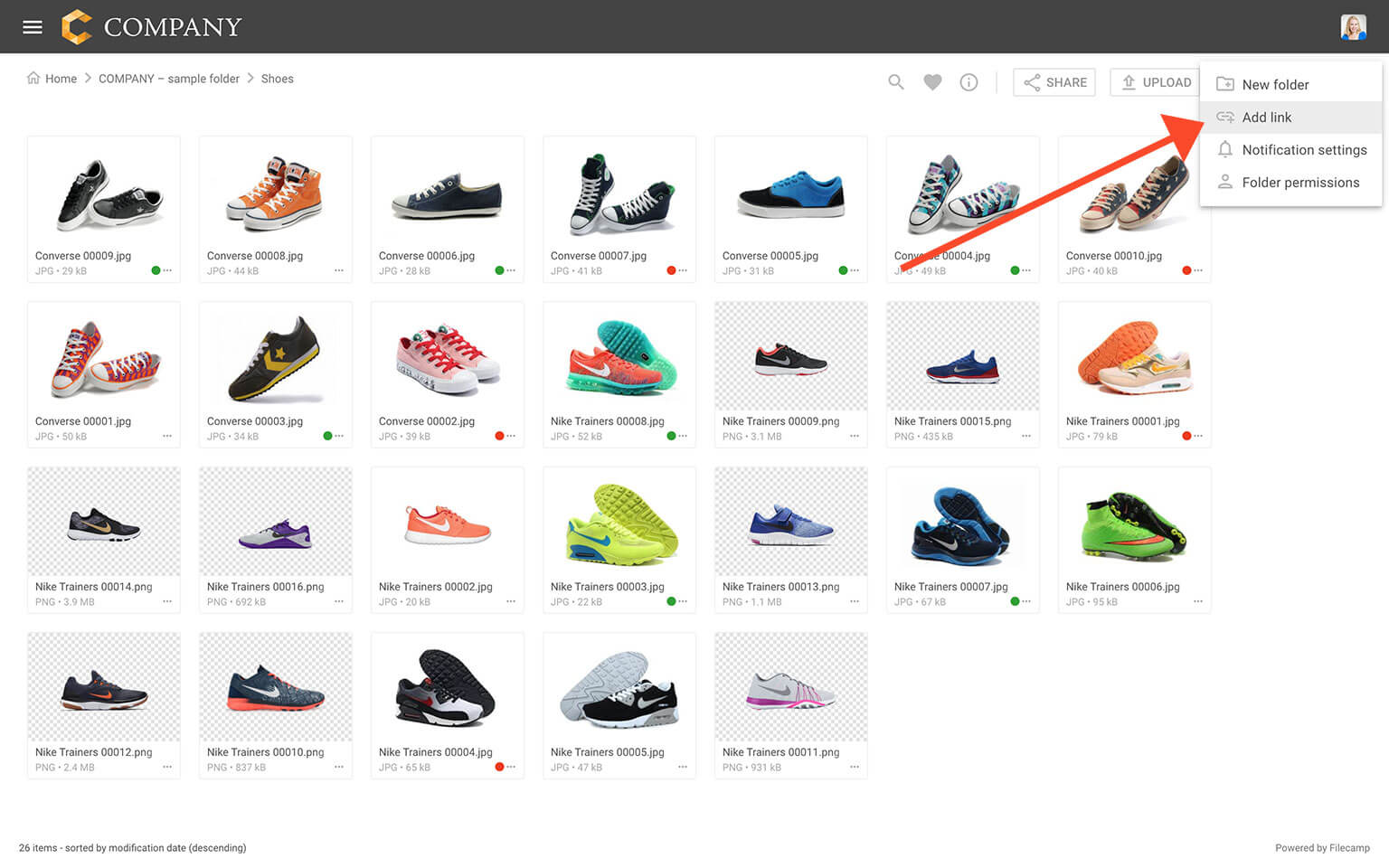The image size is (1389, 868).
Task: Click Shoes breadcrumb
Action: [278, 79]
